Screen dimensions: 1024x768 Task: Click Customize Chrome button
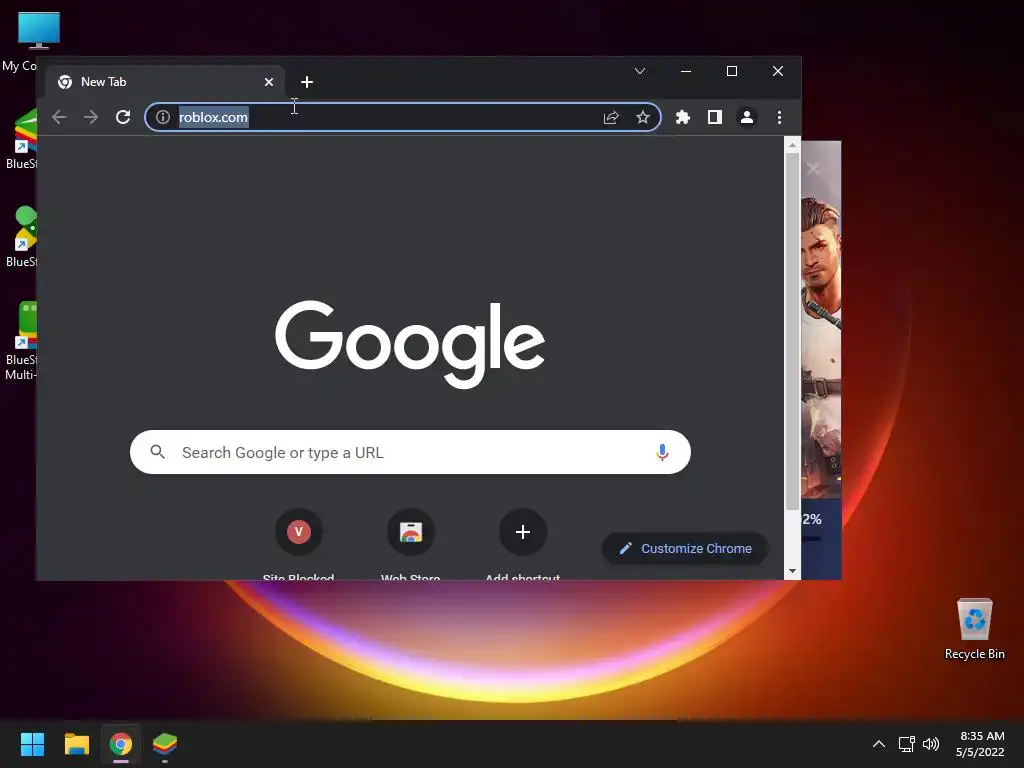(x=684, y=549)
